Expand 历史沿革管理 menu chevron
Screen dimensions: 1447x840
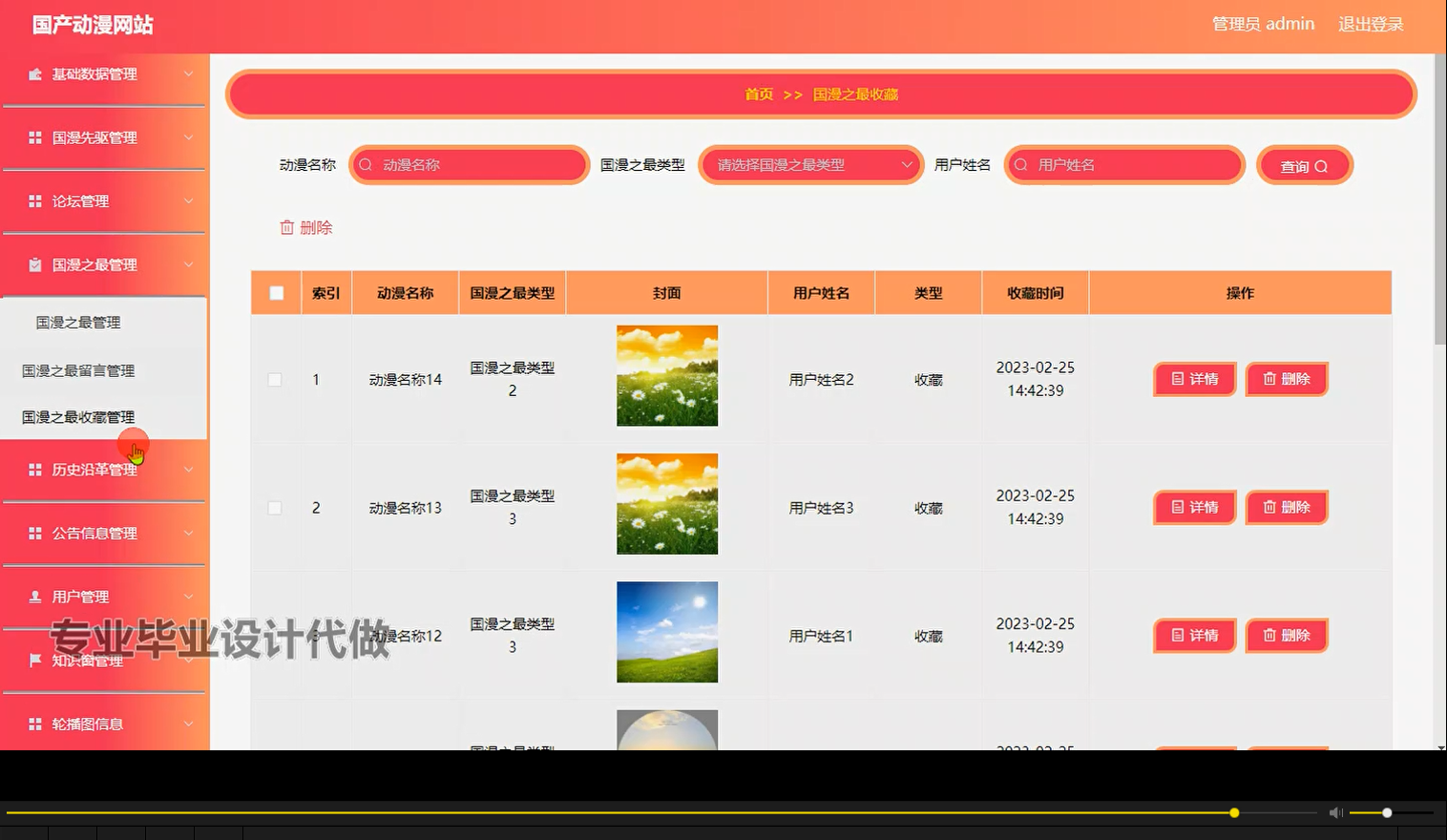[x=188, y=470]
